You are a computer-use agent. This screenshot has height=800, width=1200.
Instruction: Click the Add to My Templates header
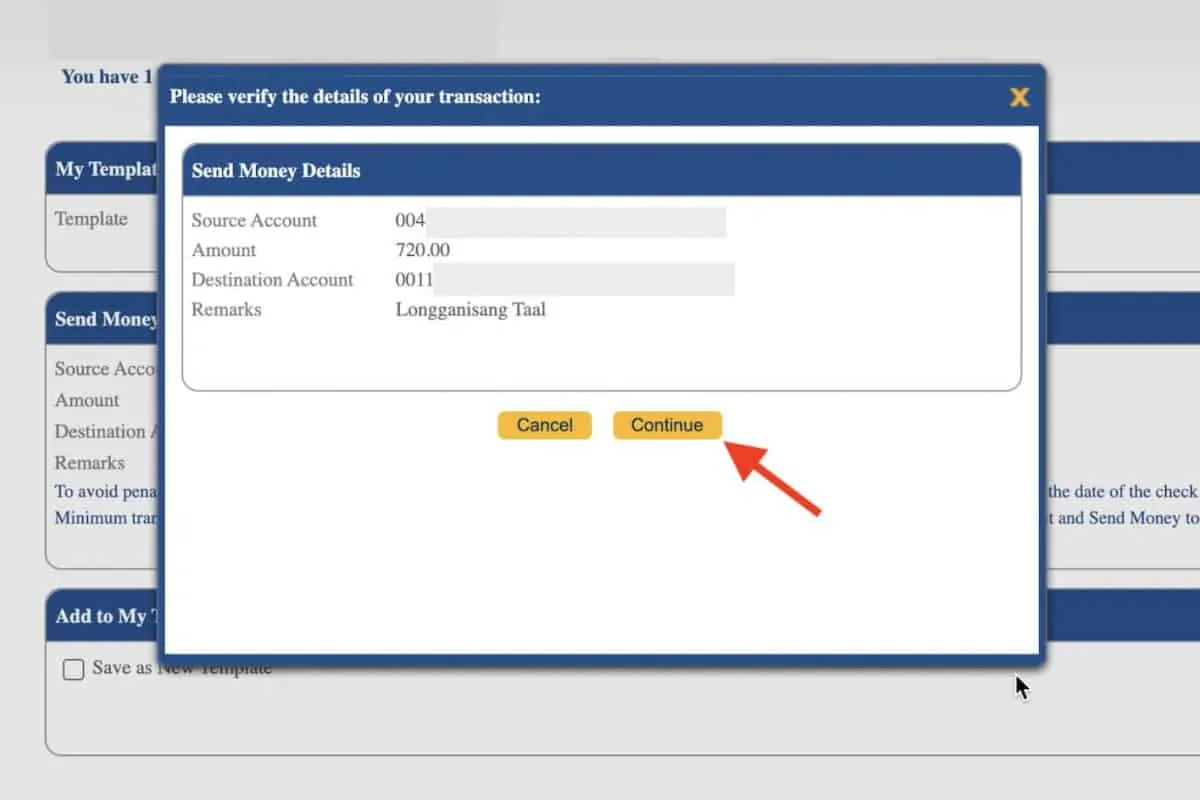[x=102, y=616]
